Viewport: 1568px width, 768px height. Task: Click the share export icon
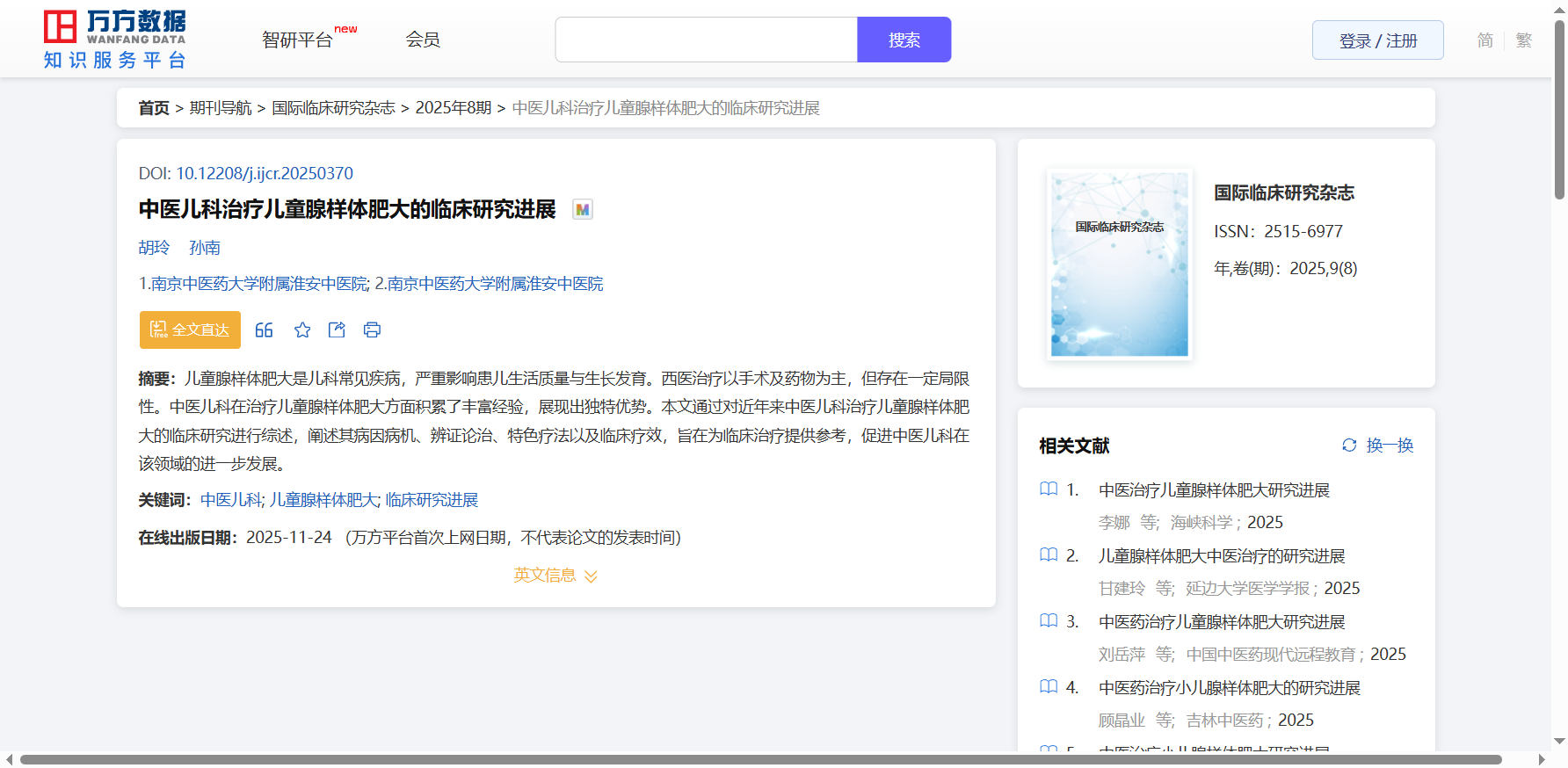(337, 330)
